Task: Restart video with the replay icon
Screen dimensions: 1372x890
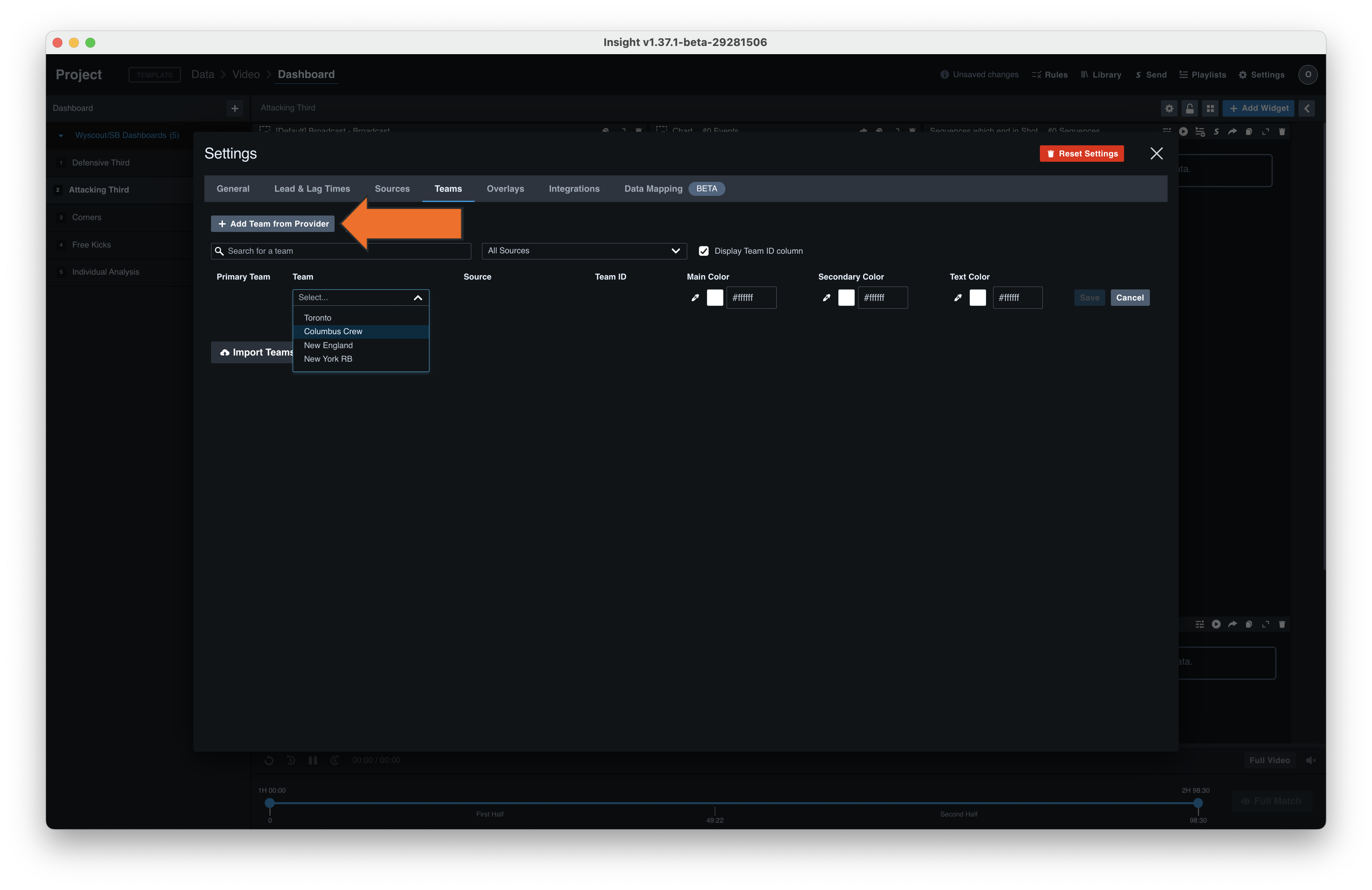Action: tap(268, 760)
